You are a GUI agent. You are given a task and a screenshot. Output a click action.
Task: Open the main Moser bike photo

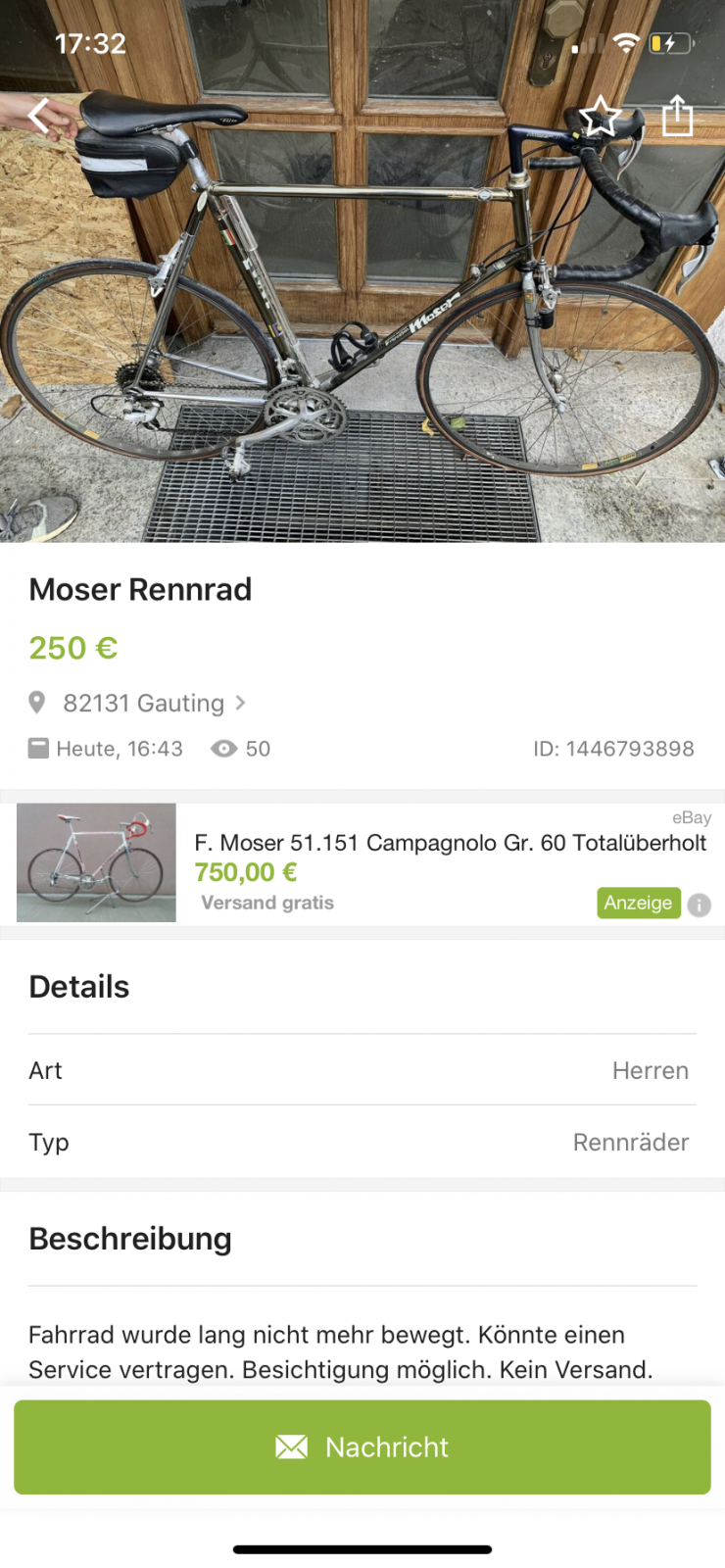pyautogui.click(x=362, y=323)
